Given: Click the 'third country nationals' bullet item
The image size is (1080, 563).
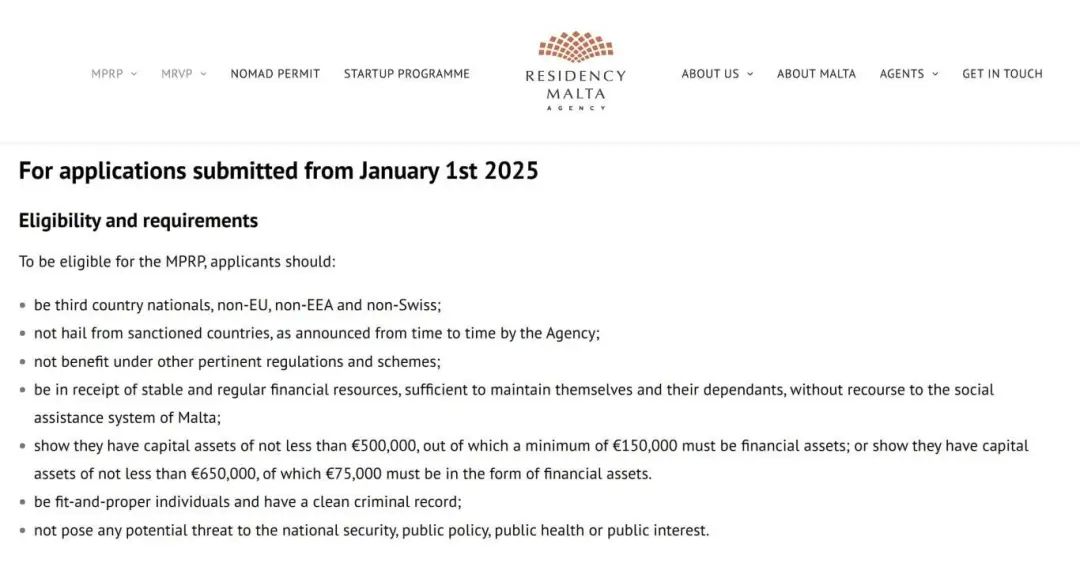Looking at the screenshot, I should 237,305.
